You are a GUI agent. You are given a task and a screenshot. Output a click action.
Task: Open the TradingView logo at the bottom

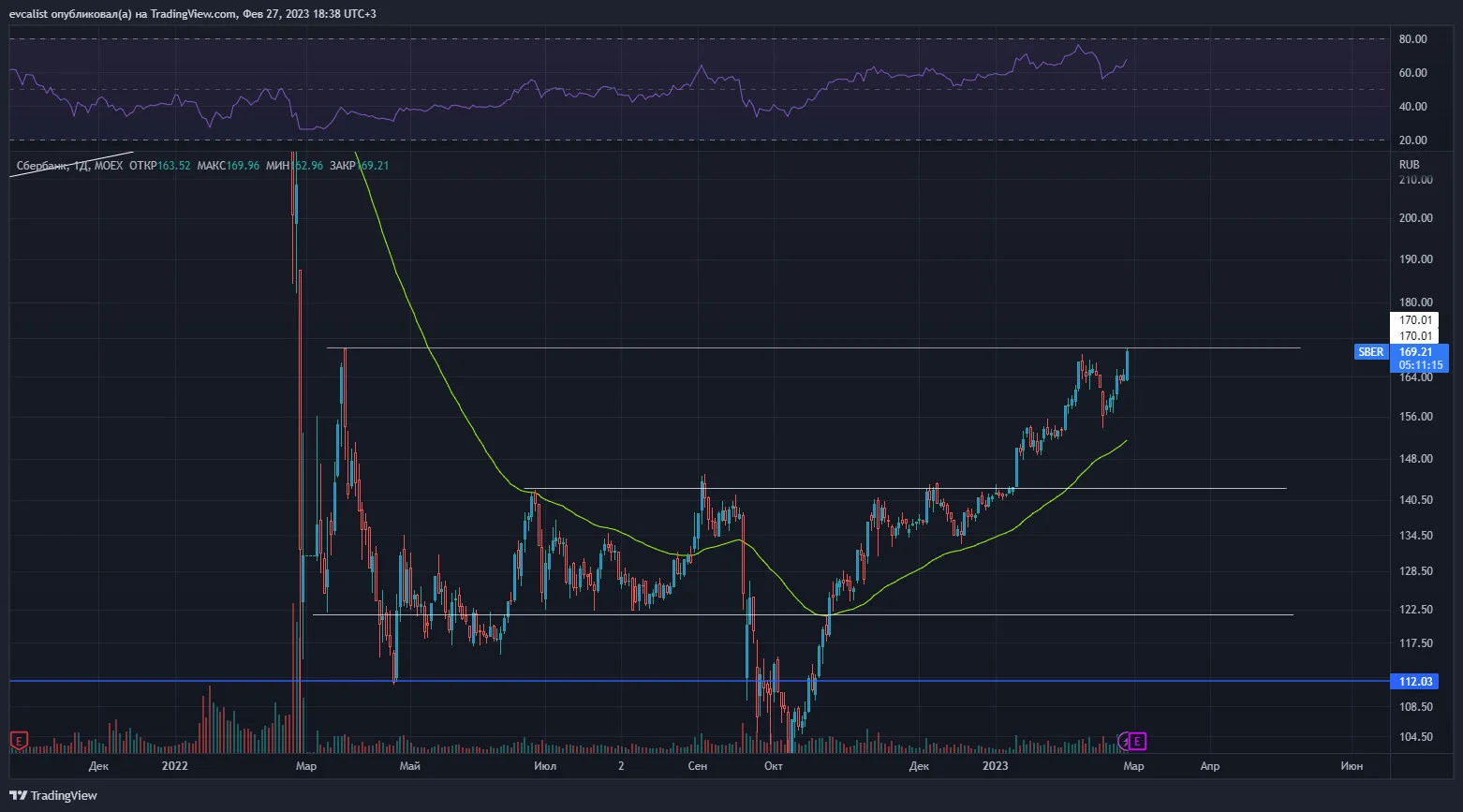54,795
